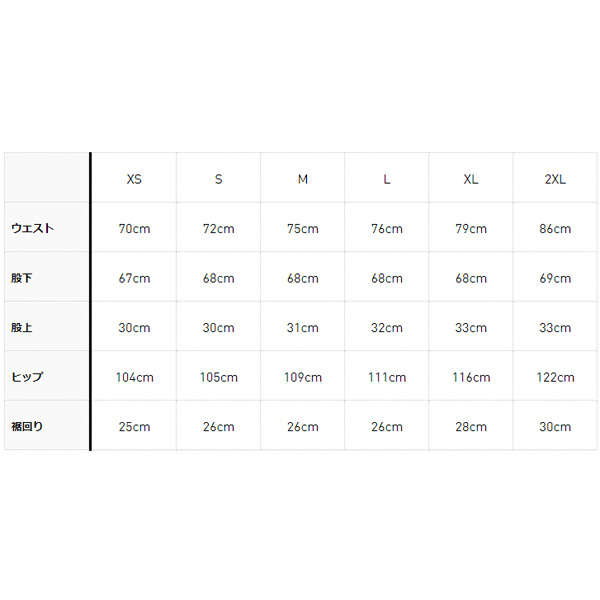Click the 75cm waist value for M
The width and height of the screenshot is (600, 600).
coord(303,229)
